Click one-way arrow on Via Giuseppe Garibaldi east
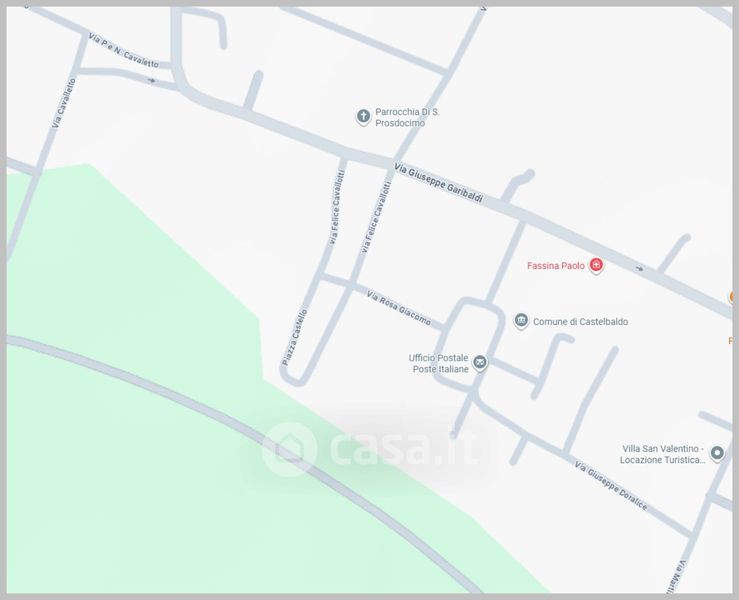Image resolution: width=739 pixels, height=600 pixels. click(x=639, y=269)
